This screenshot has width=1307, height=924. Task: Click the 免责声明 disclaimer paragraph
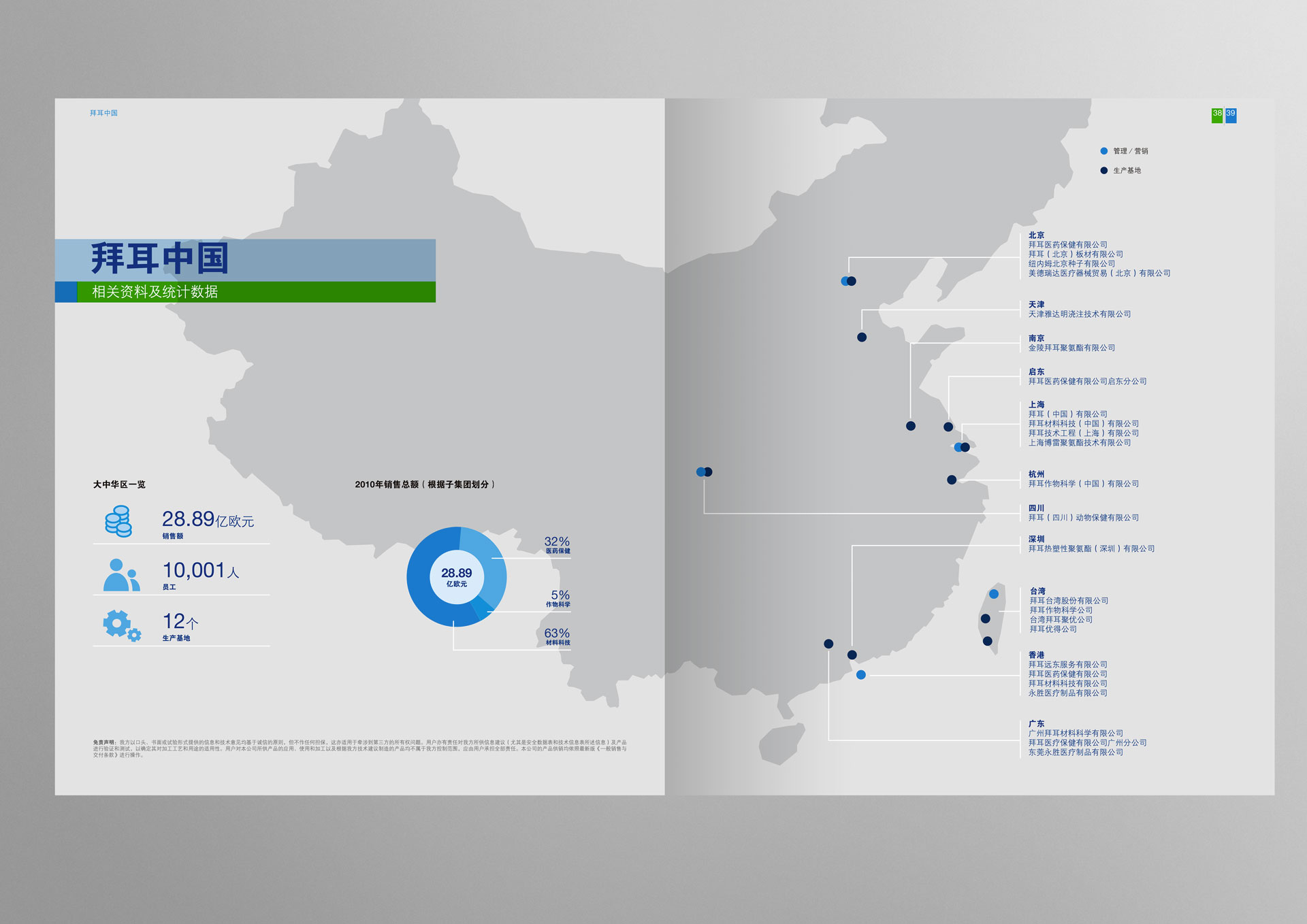tap(359, 748)
